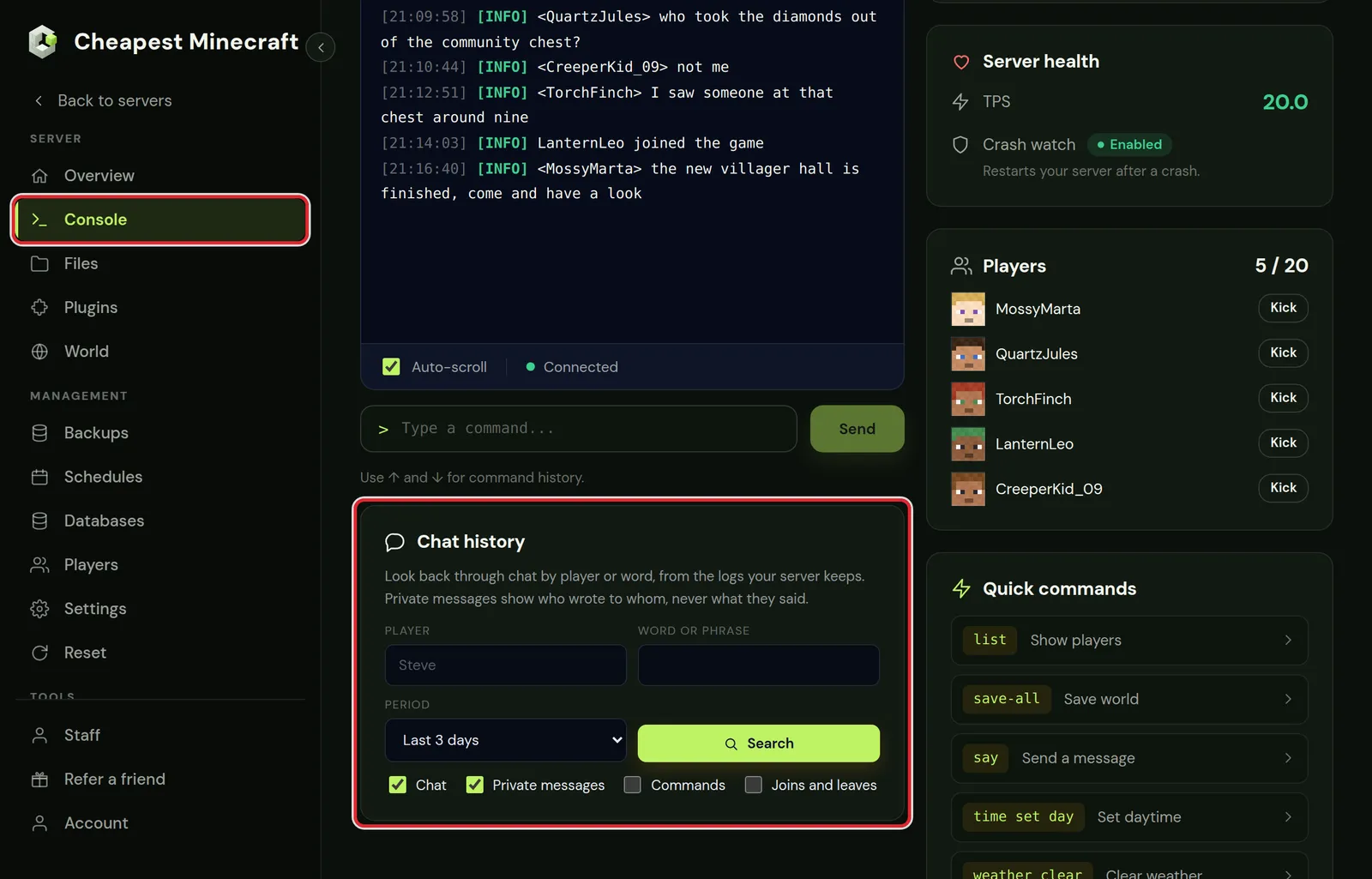This screenshot has height=879, width=1372.
Task: Click the Cheapest Minecraft logo icon
Action: coord(42,41)
